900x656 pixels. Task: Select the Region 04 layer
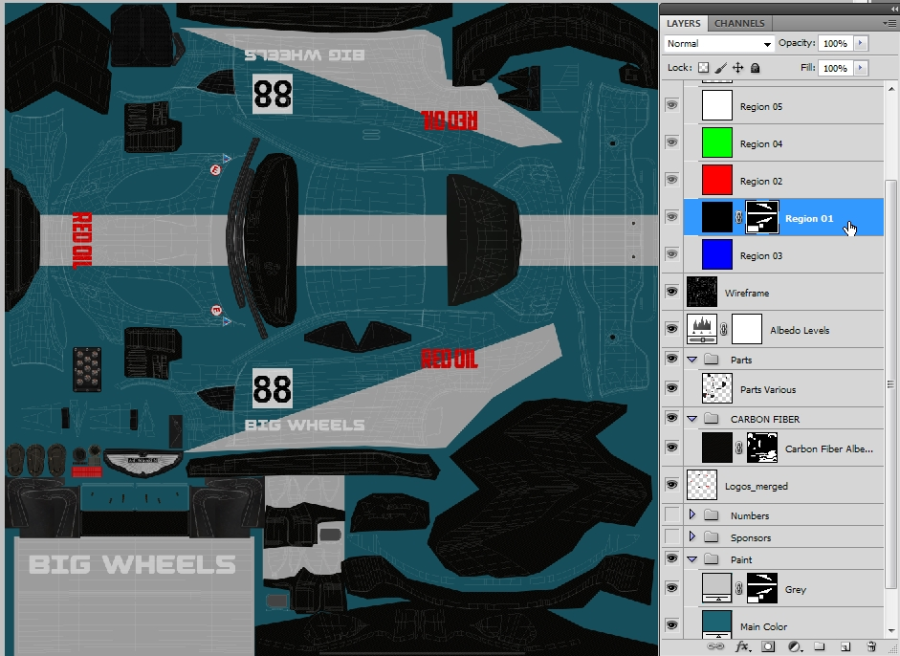point(783,143)
